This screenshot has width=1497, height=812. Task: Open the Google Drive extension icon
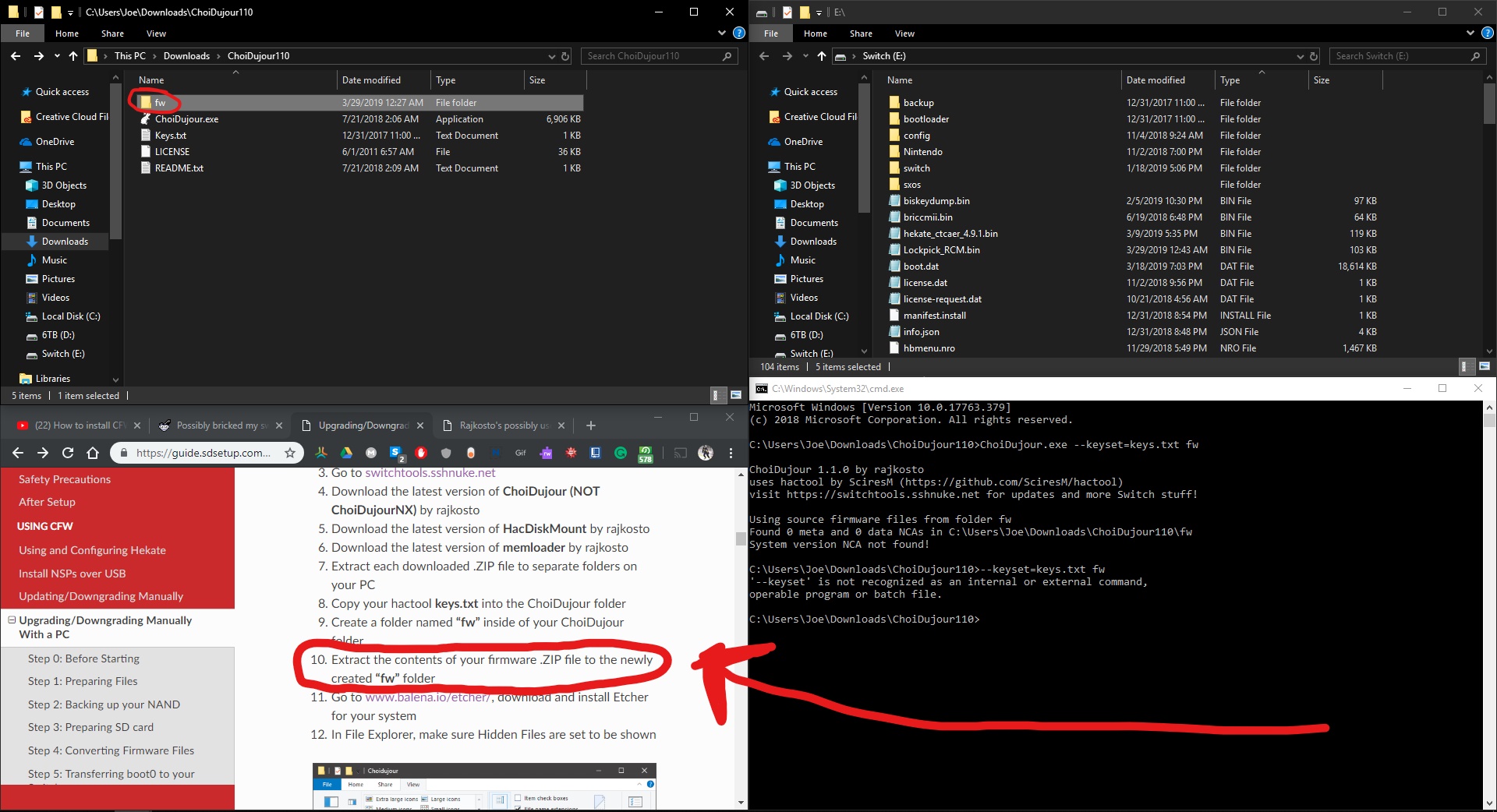coord(346,453)
